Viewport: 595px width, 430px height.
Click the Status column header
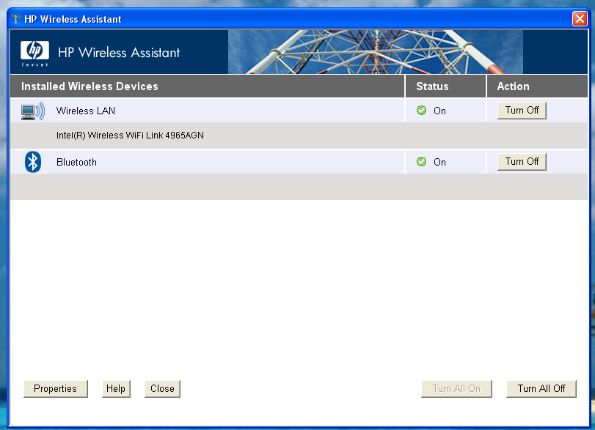coord(432,86)
